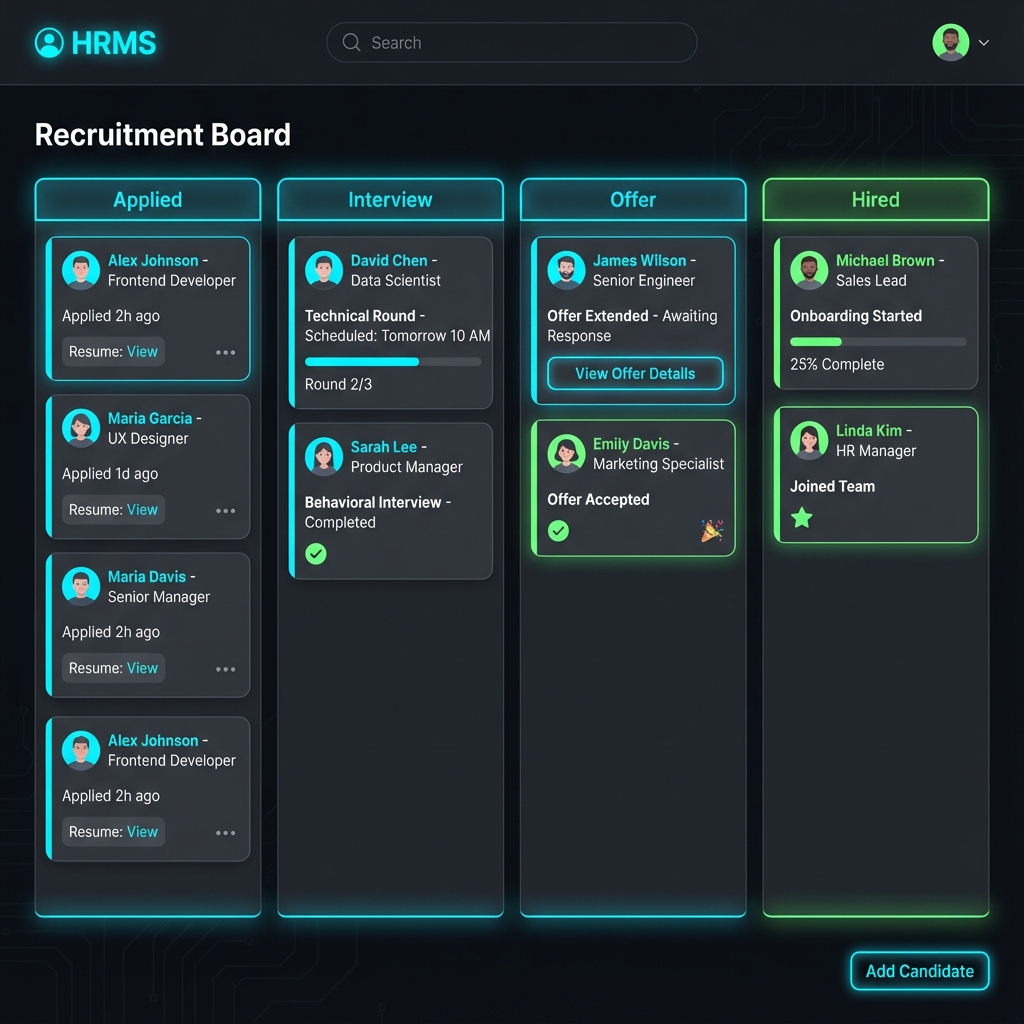Click Michael Brown's avatar icon
The width and height of the screenshot is (1024, 1024).
(x=809, y=270)
